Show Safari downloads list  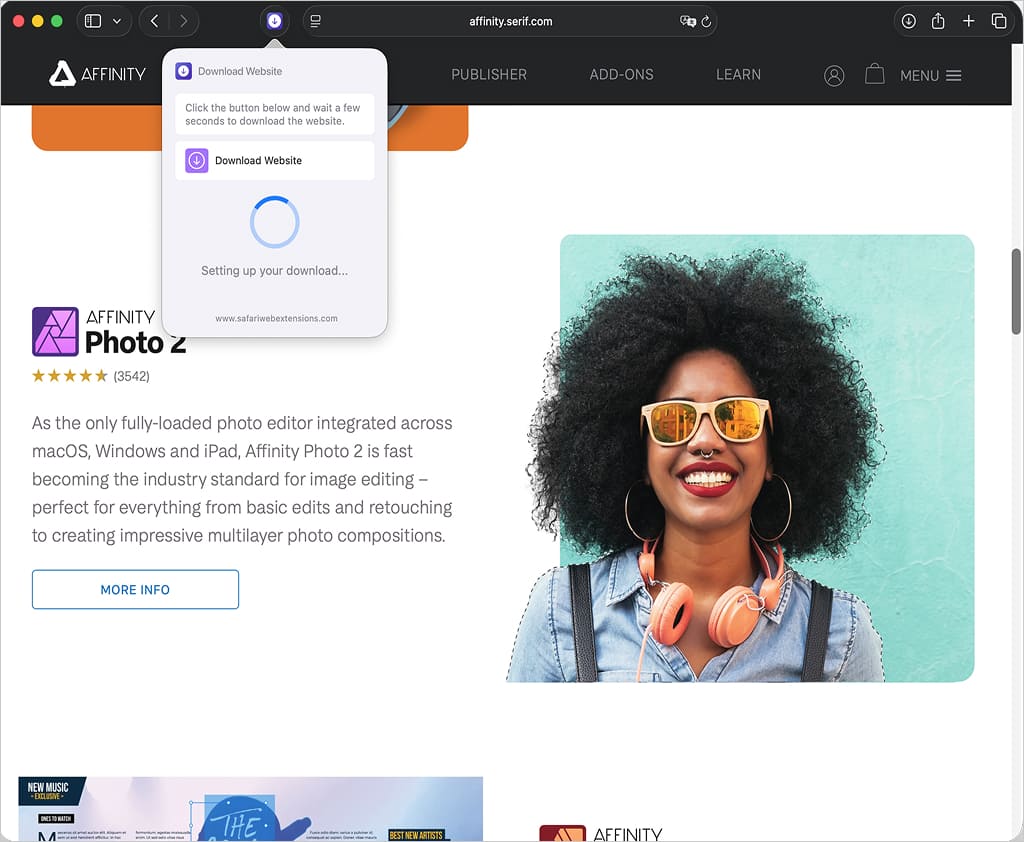(909, 21)
